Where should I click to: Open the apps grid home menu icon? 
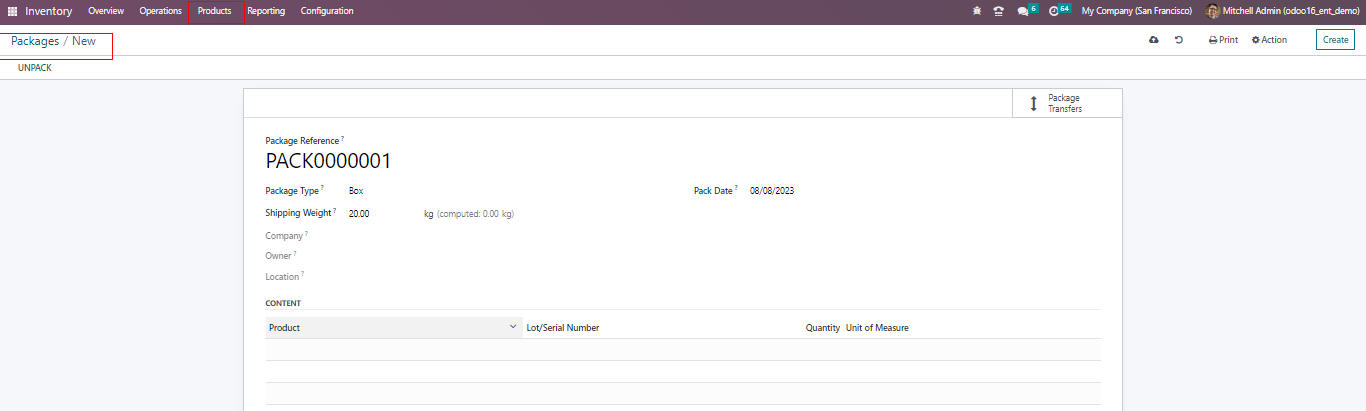(x=13, y=11)
